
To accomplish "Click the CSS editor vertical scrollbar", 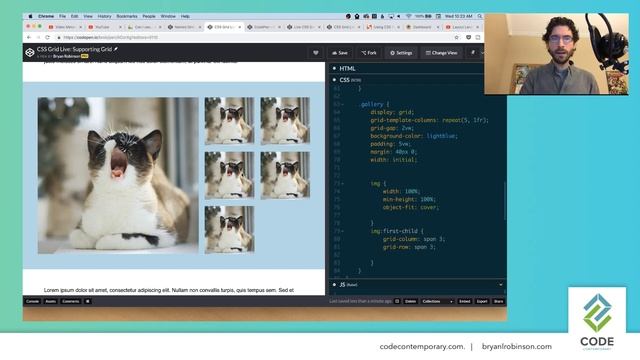I will point(505,200).
